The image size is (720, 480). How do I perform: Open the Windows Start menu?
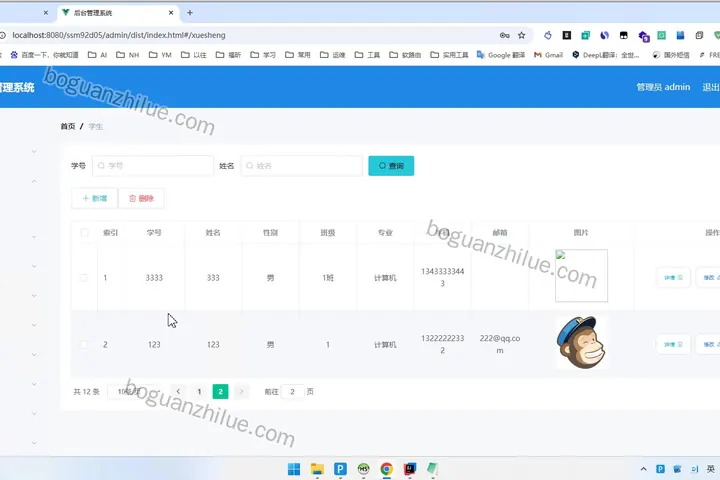pyautogui.click(x=294, y=469)
